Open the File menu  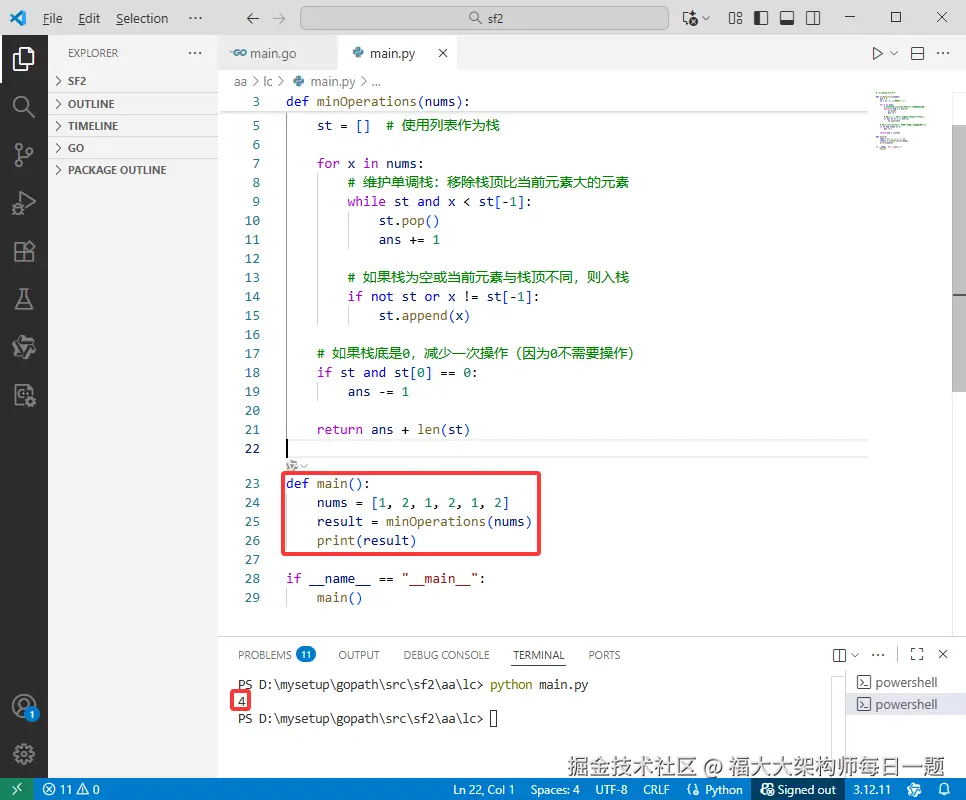tap(52, 18)
